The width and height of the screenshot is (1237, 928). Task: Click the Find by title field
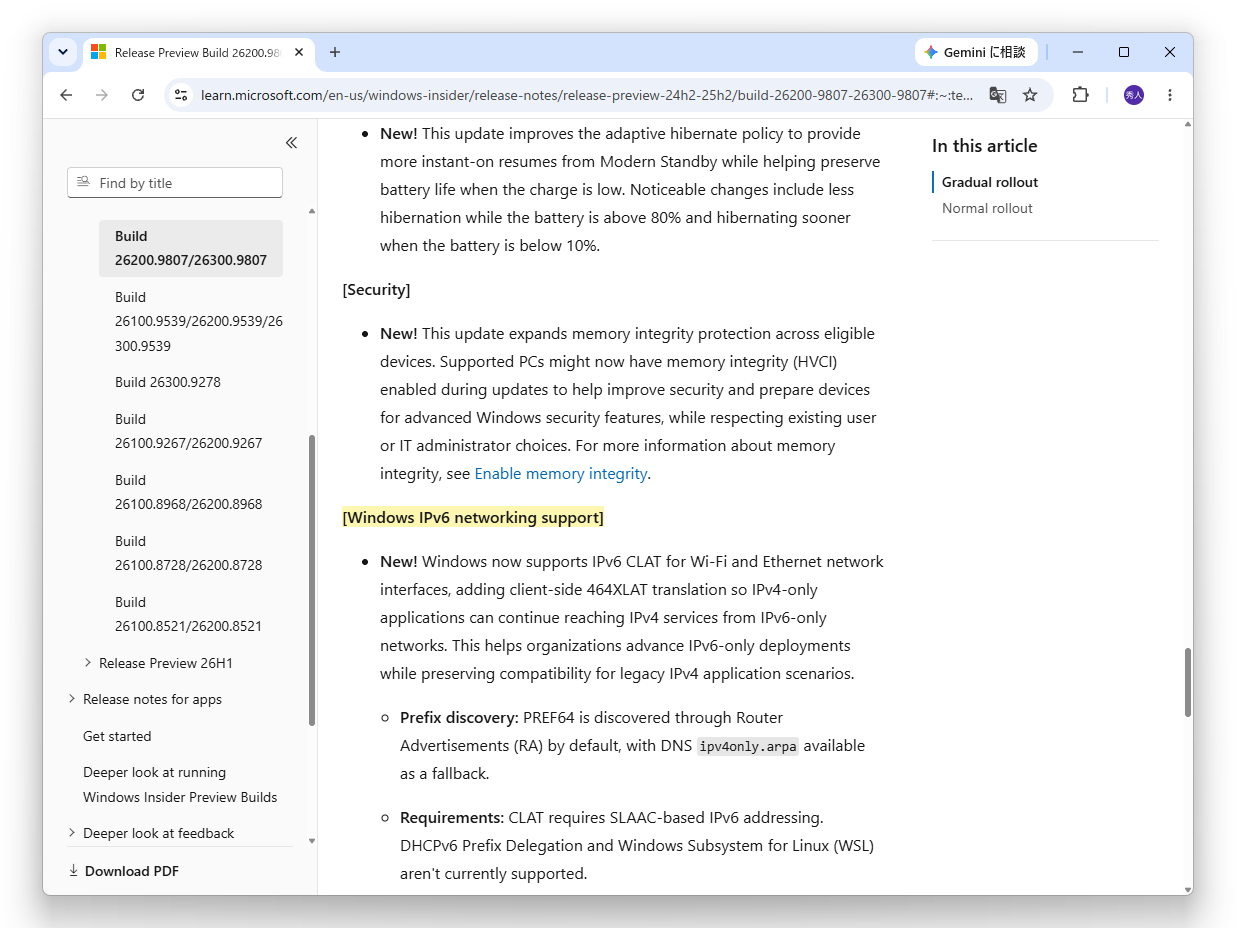(175, 183)
